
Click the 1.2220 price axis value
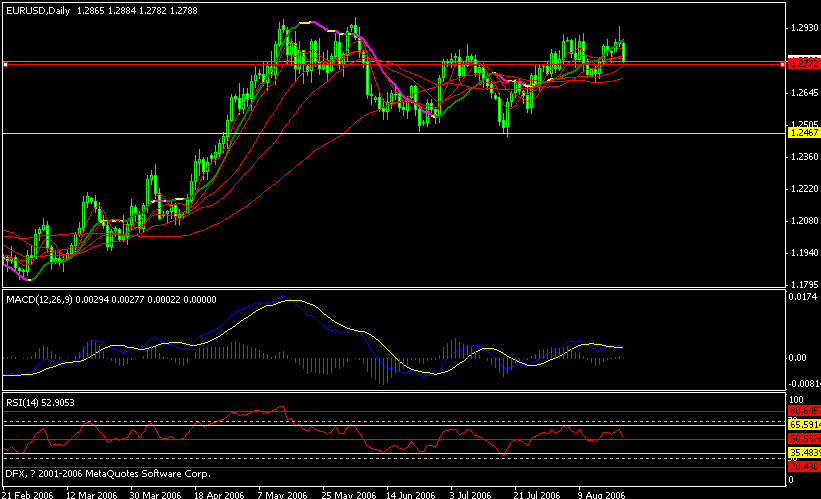tap(804, 188)
